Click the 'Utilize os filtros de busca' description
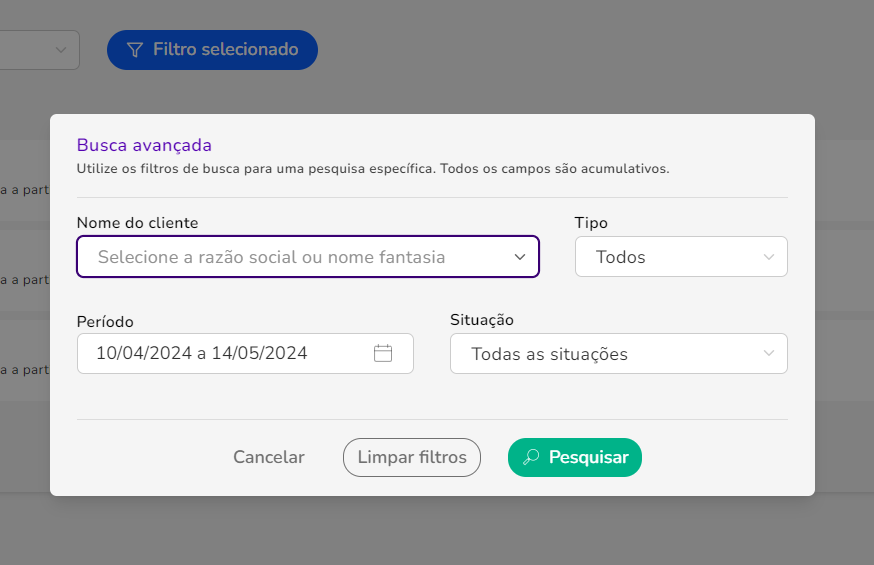 coord(373,169)
